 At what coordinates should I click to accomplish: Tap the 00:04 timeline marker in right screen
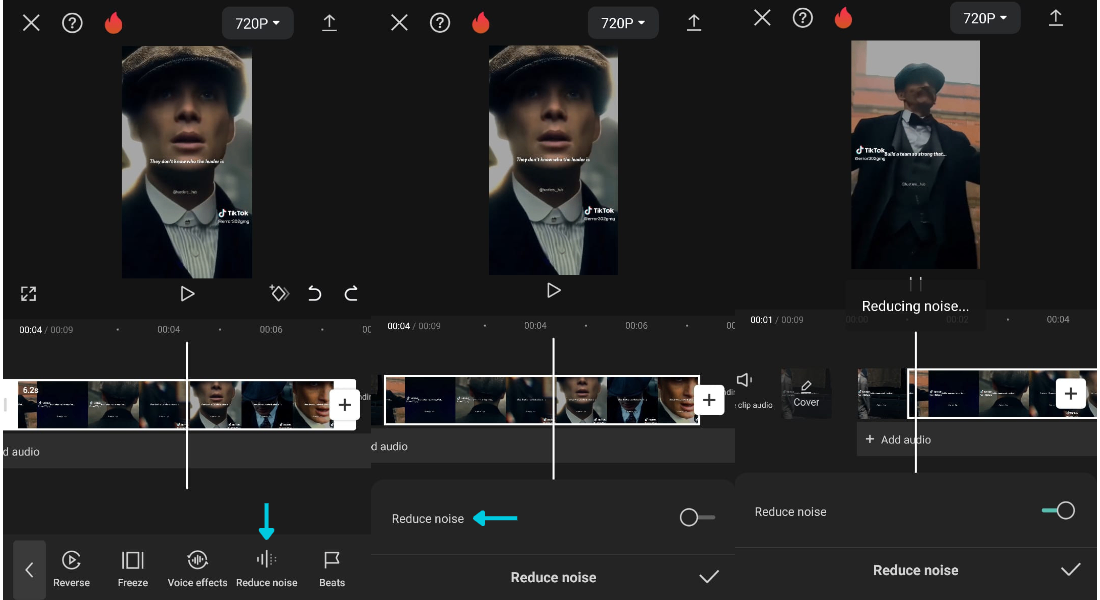coord(1058,319)
